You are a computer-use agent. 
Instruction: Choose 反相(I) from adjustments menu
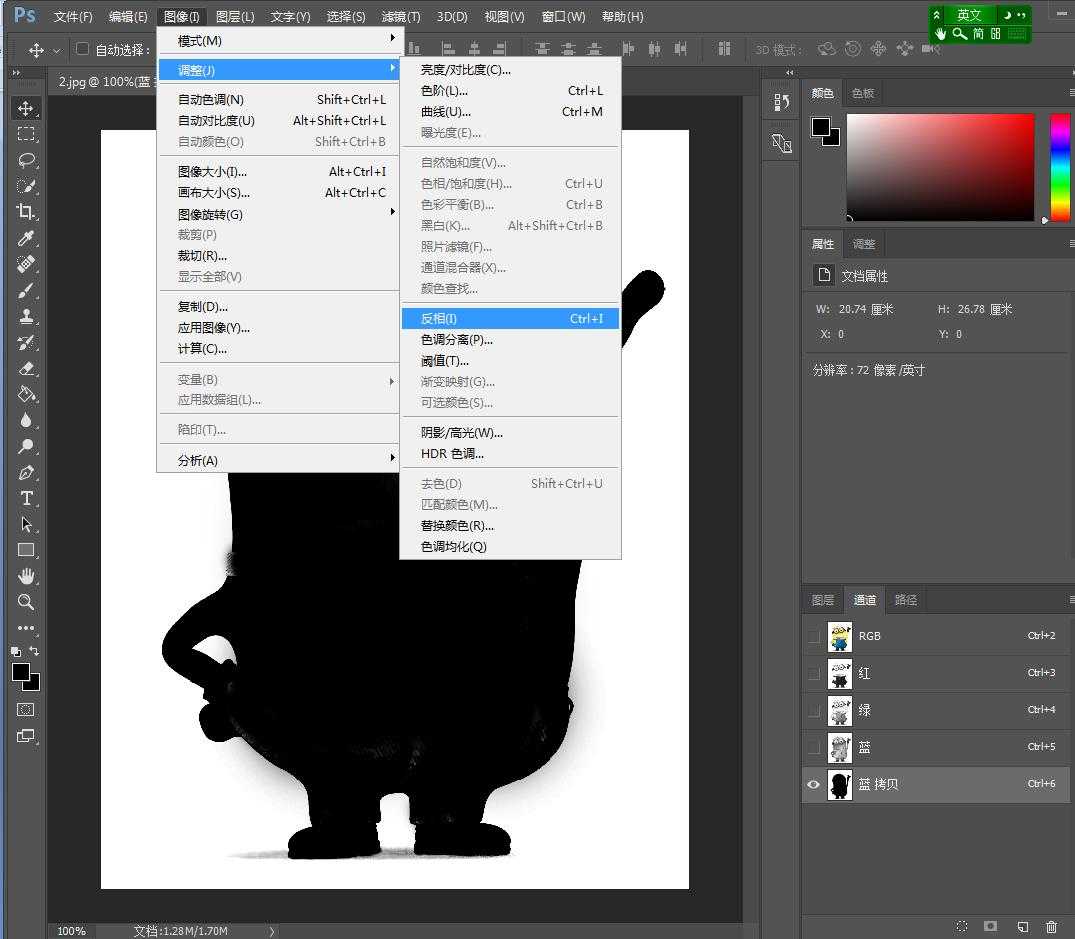click(x=510, y=318)
